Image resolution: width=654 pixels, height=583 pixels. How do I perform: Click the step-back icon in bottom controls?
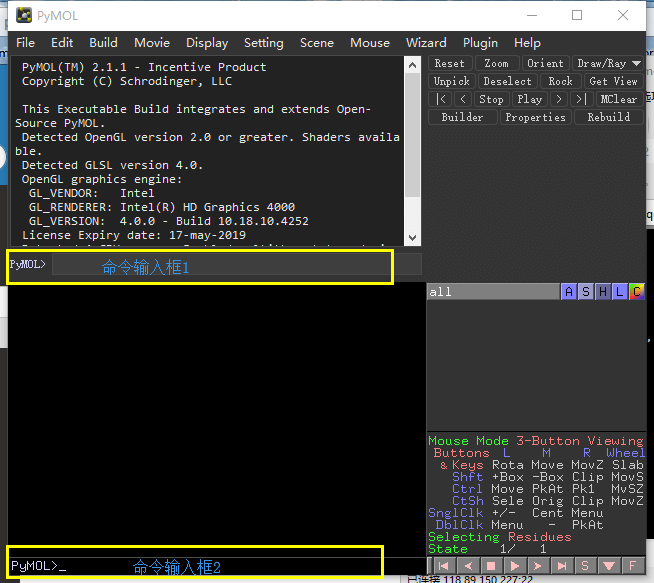(x=468, y=566)
